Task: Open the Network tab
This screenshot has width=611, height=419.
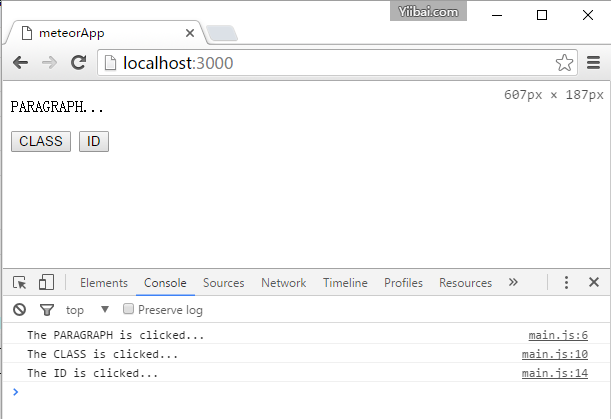Action: (283, 283)
